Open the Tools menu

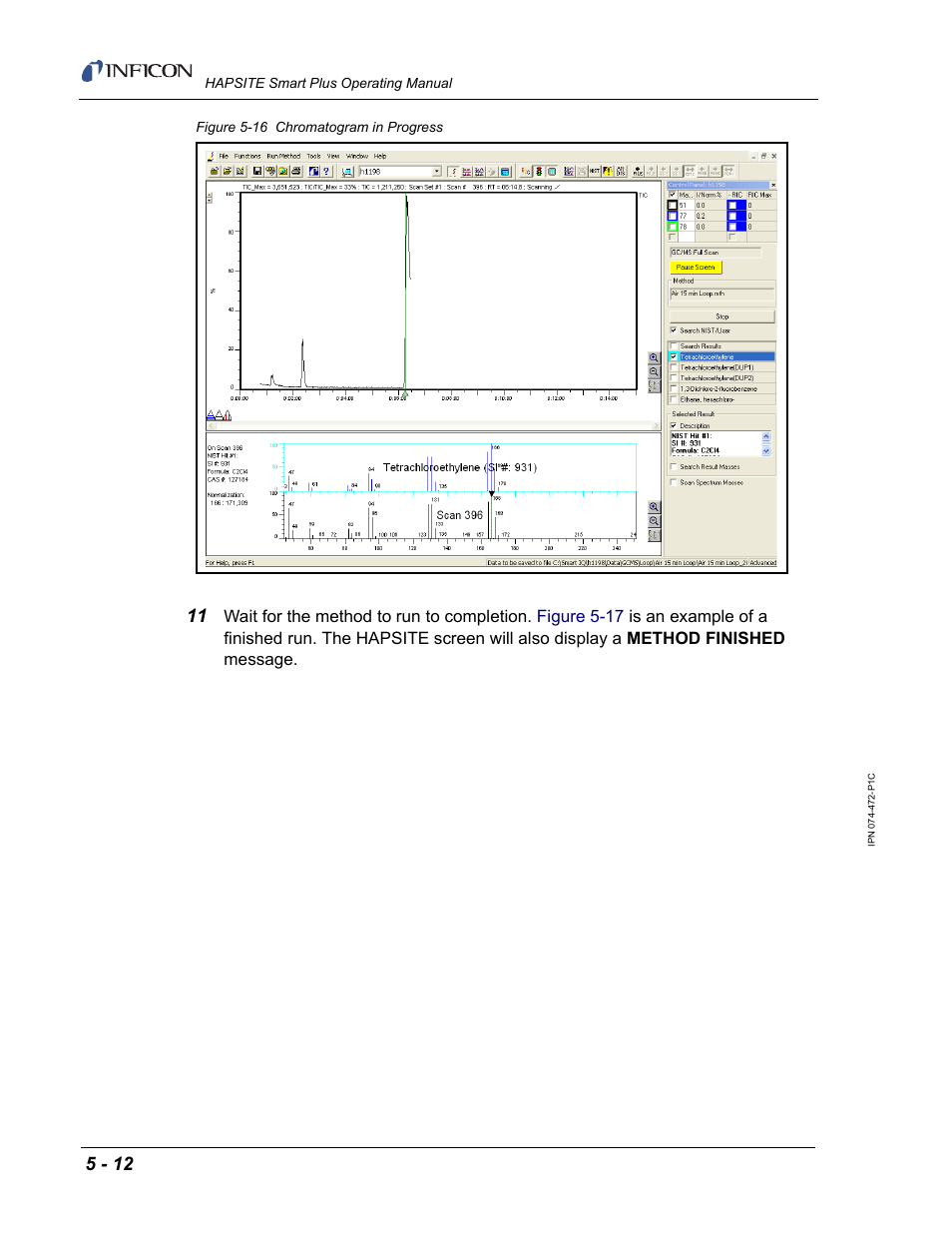tap(313, 156)
